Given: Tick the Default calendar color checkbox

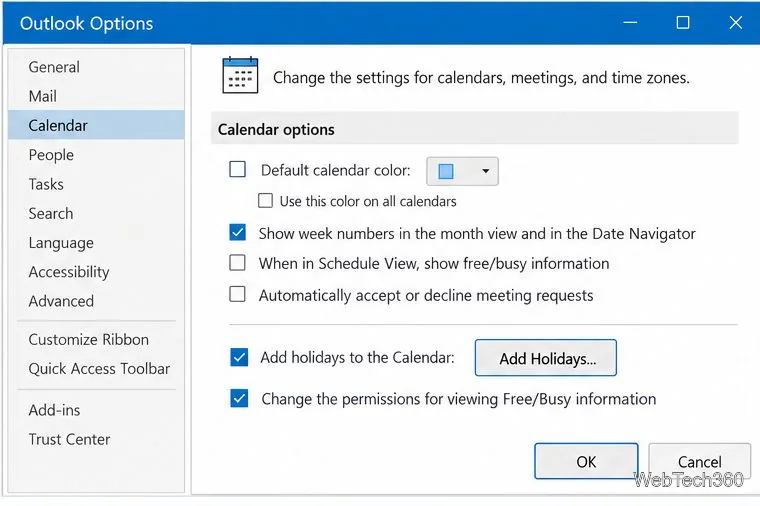Looking at the screenshot, I should tap(238, 170).
